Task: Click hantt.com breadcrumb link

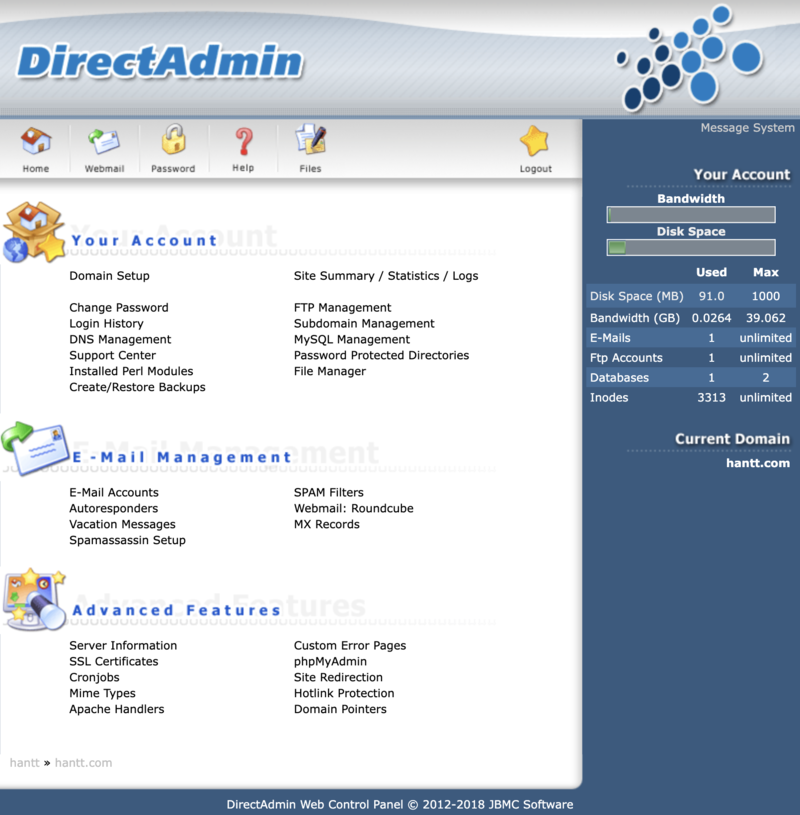Action: pyautogui.click(x=83, y=763)
